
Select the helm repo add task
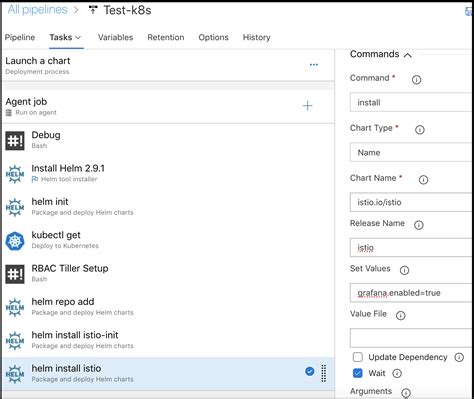168,307
